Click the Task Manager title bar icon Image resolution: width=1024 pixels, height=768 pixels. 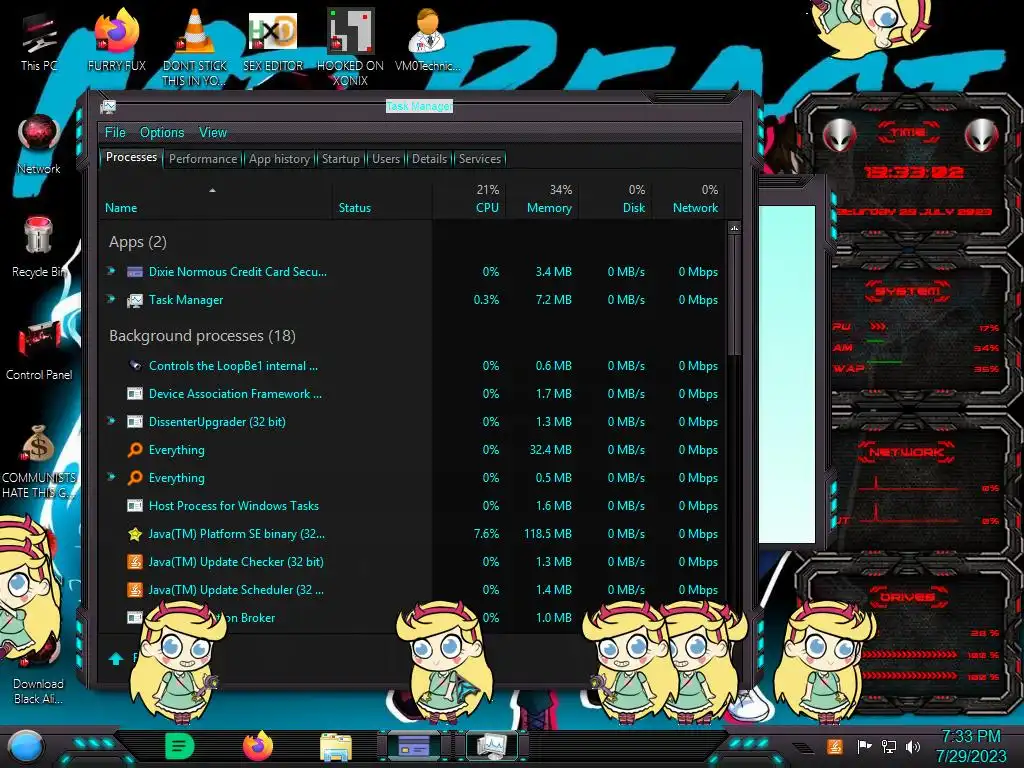point(108,106)
